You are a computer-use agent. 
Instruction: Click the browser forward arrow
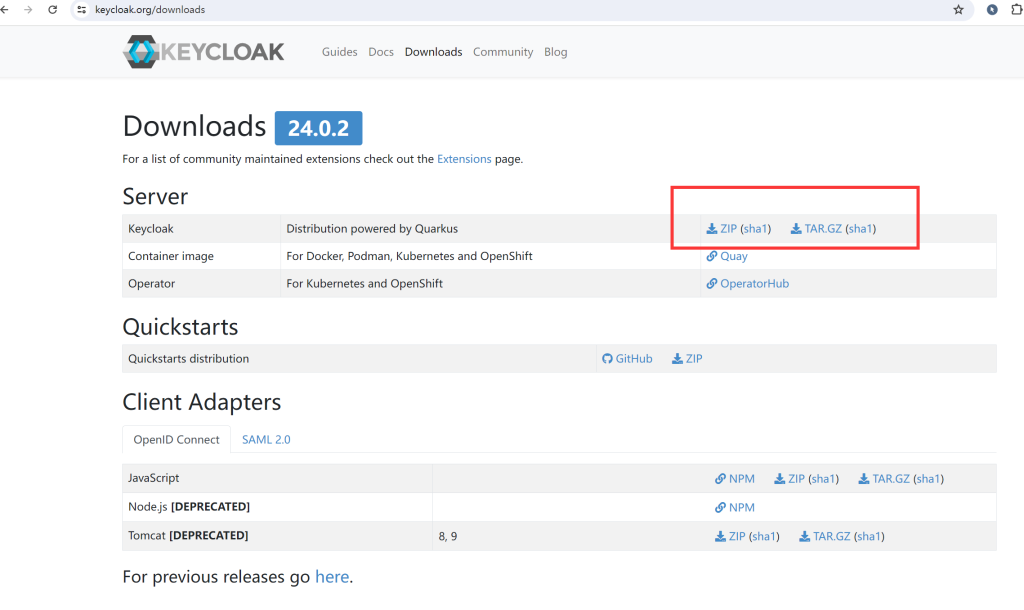[x=28, y=10]
